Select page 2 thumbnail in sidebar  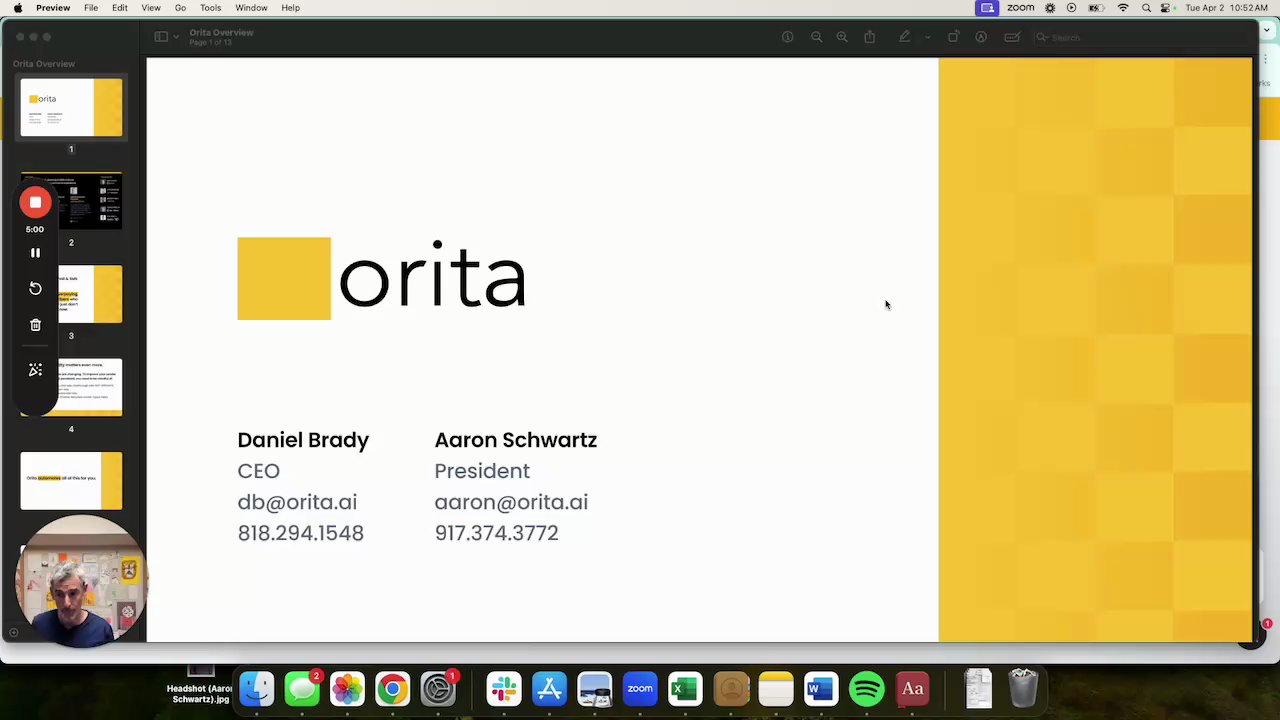(71, 201)
